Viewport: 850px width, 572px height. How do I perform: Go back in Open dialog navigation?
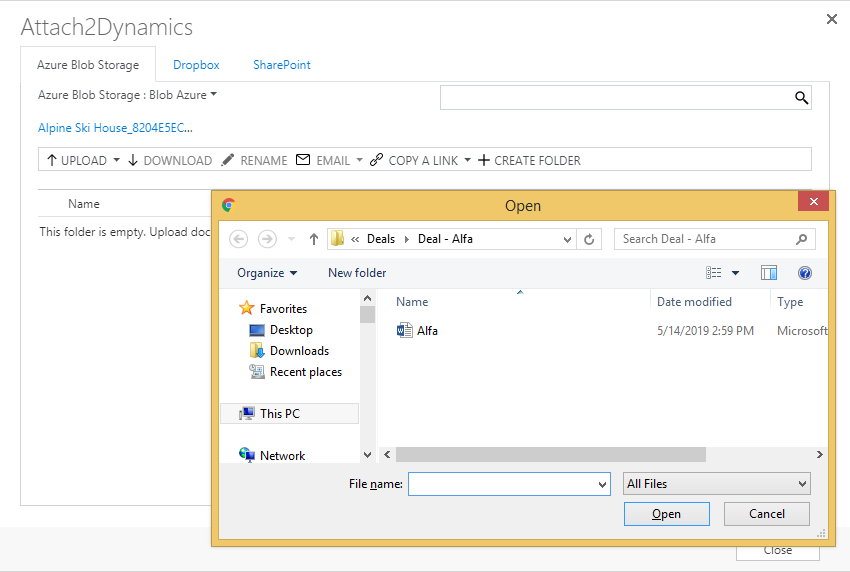pyautogui.click(x=239, y=239)
